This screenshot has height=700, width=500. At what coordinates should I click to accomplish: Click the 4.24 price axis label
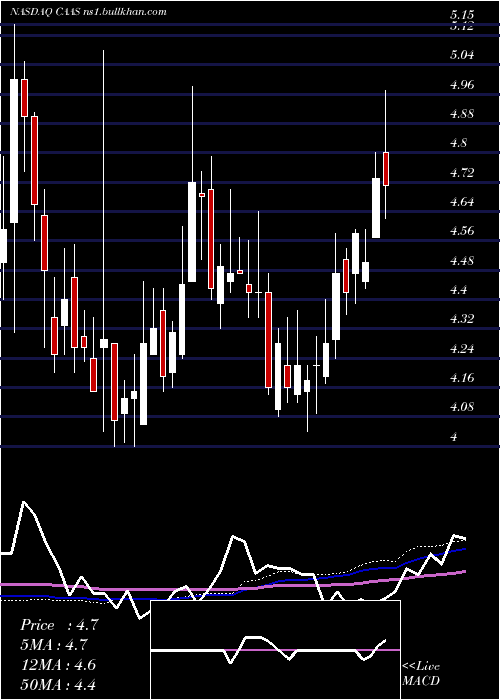[x=462, y=349]
